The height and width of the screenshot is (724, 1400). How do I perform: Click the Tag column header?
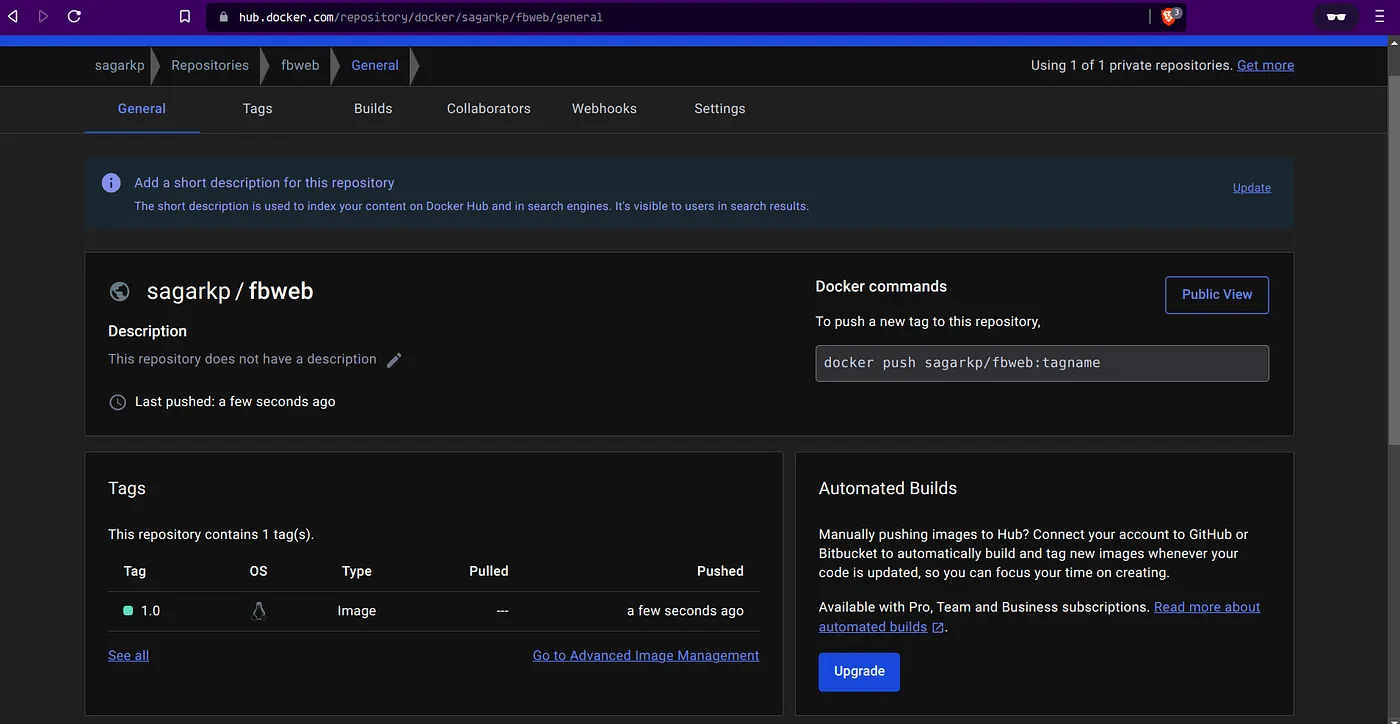[135, 571]
